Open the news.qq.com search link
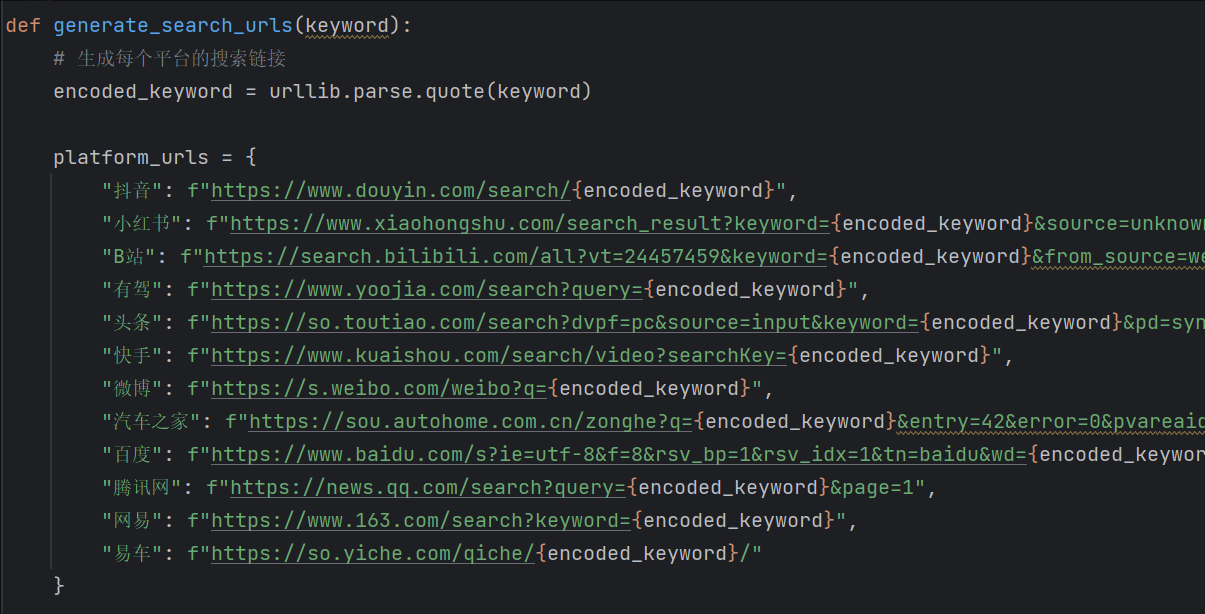Image resolution: width=1205 pixels, height=614 pixels. click(429, 488)
